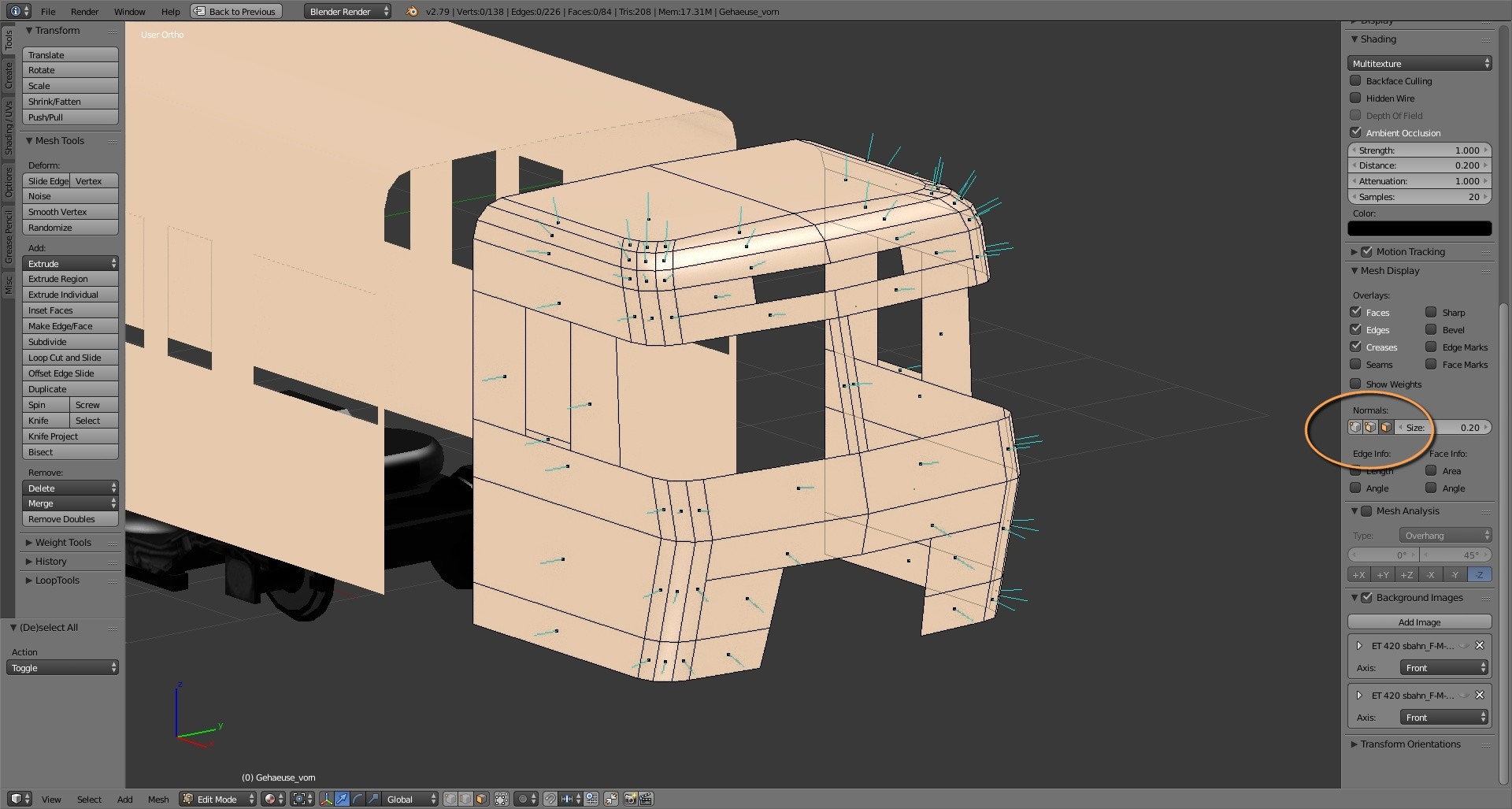The image size is (1512, 809).
Task: Open the Mesh menu in viewport header
Action: coord(158,799)
